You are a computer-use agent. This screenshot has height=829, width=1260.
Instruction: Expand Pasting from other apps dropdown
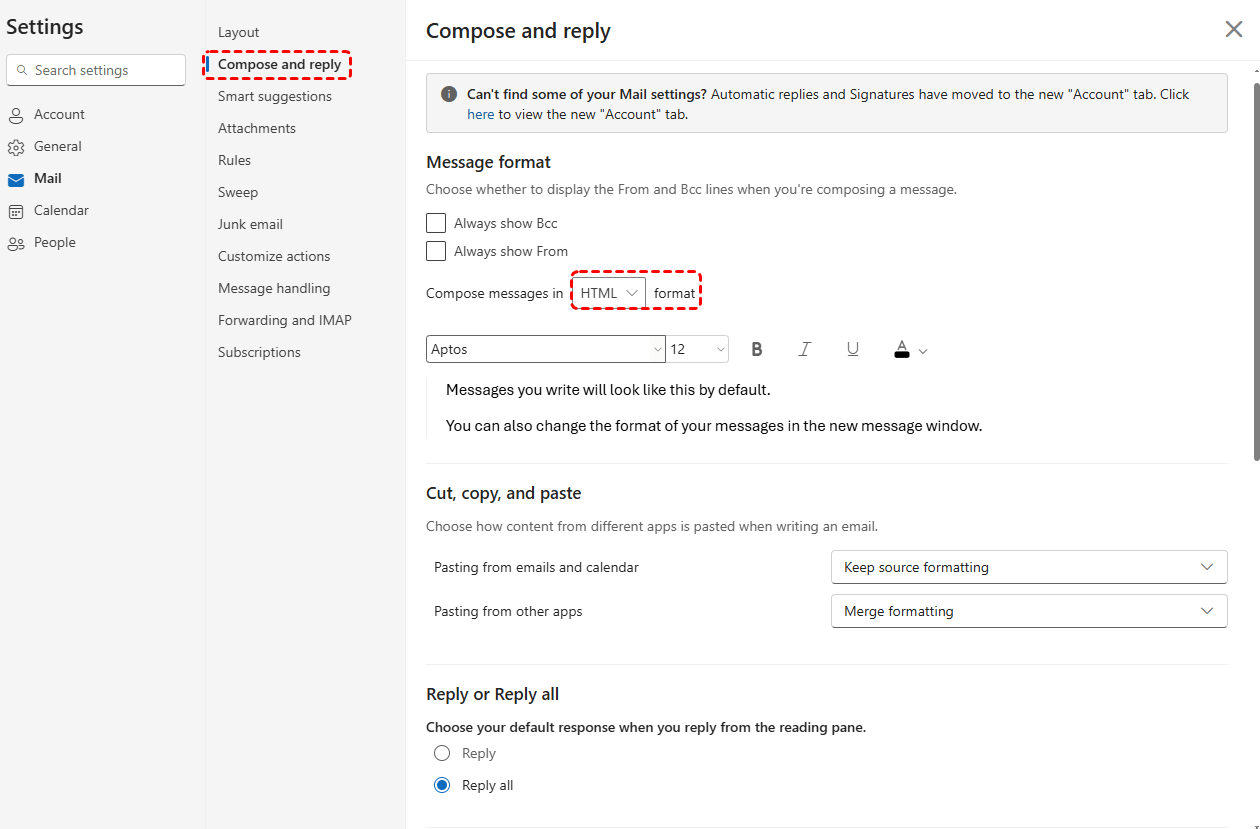[1028, 611]
